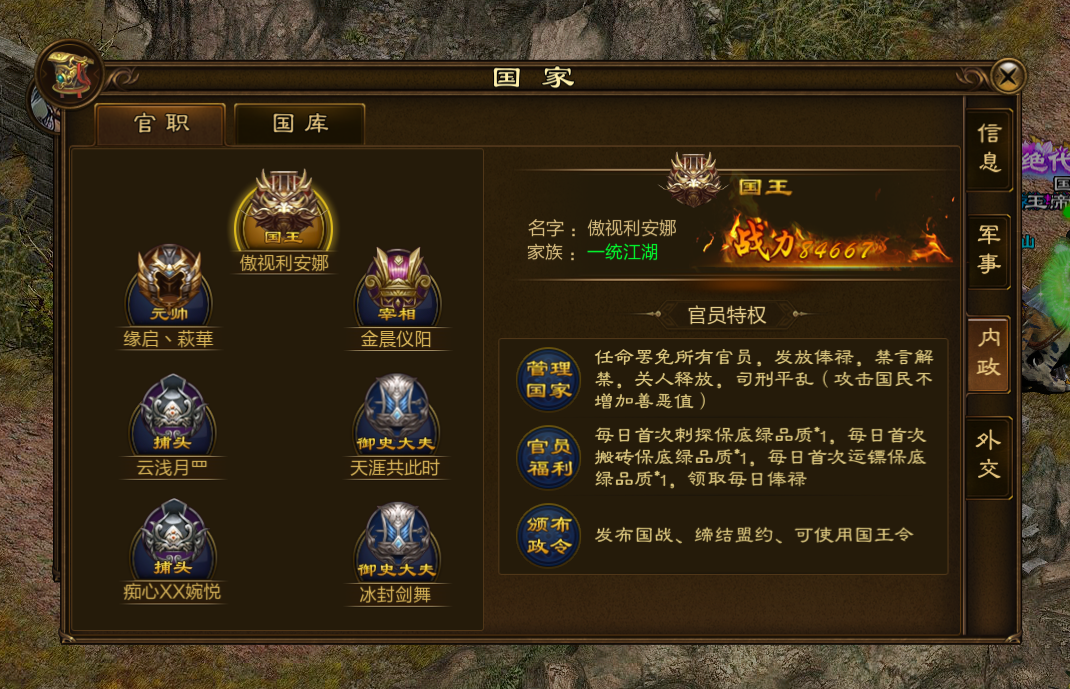Open the 军事 side tab
1070x689 pixels.
tap(989, 250)
